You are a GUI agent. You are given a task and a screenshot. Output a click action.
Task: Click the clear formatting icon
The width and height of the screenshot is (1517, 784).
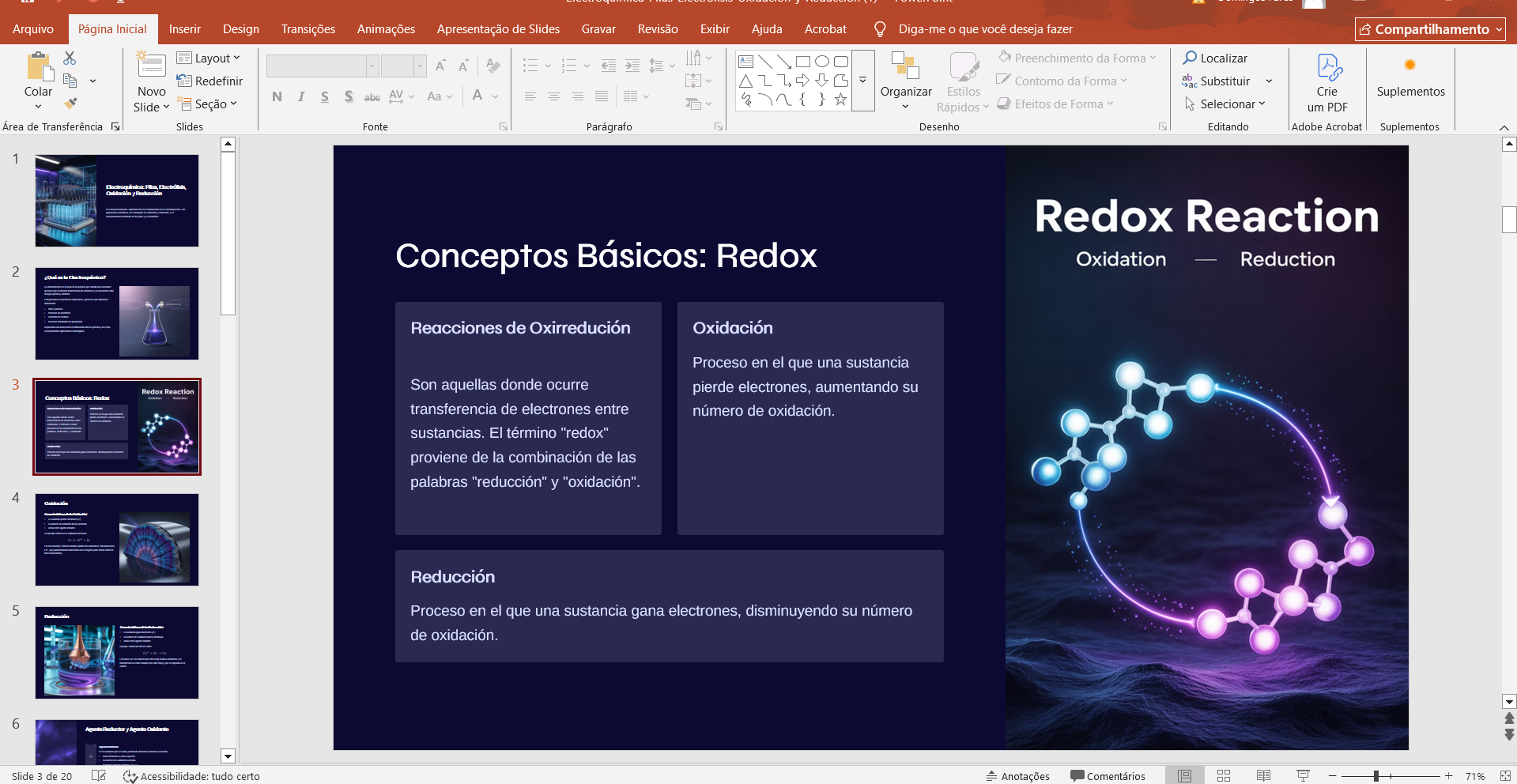493,66
